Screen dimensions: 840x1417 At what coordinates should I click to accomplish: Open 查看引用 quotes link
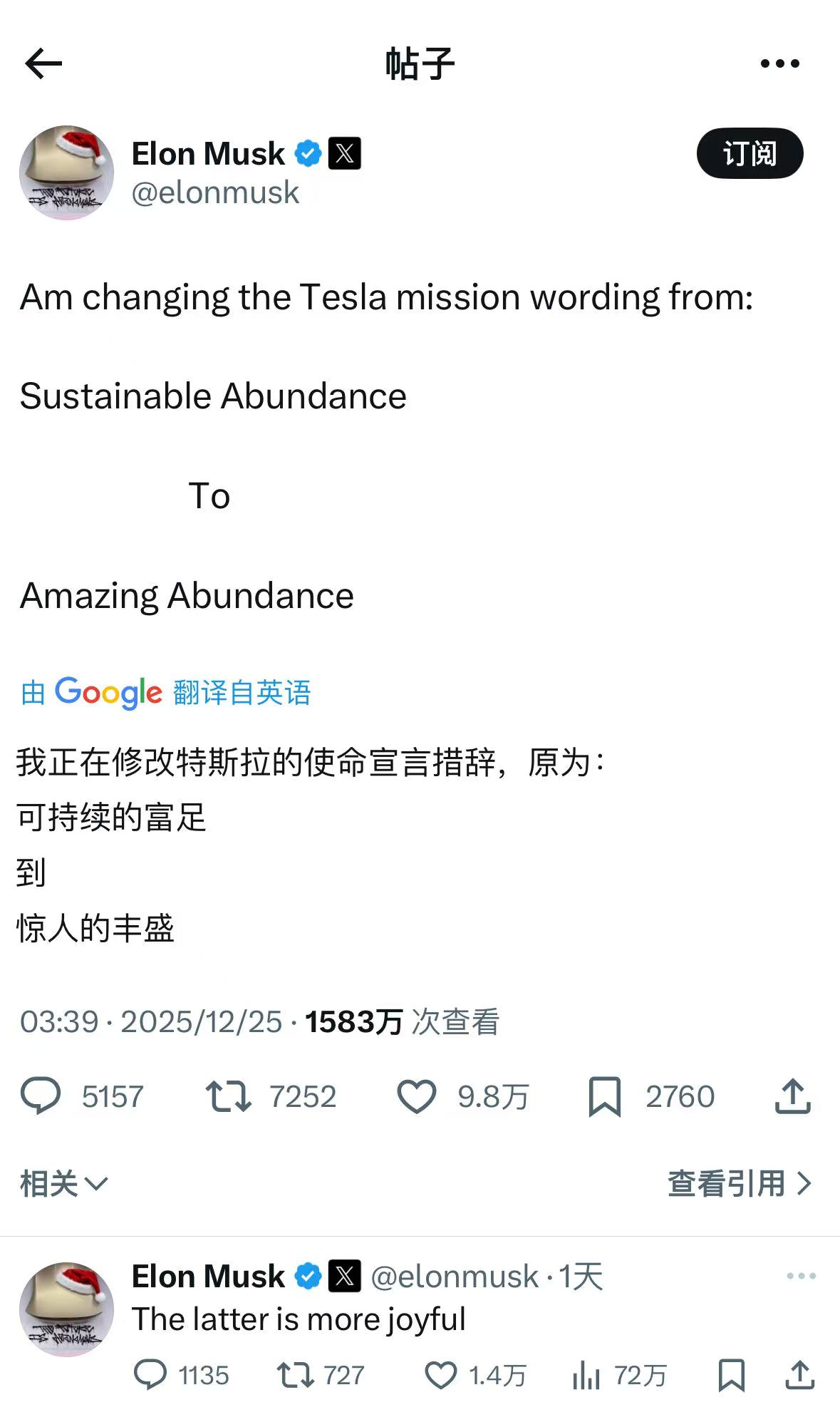coord(739,1184)
